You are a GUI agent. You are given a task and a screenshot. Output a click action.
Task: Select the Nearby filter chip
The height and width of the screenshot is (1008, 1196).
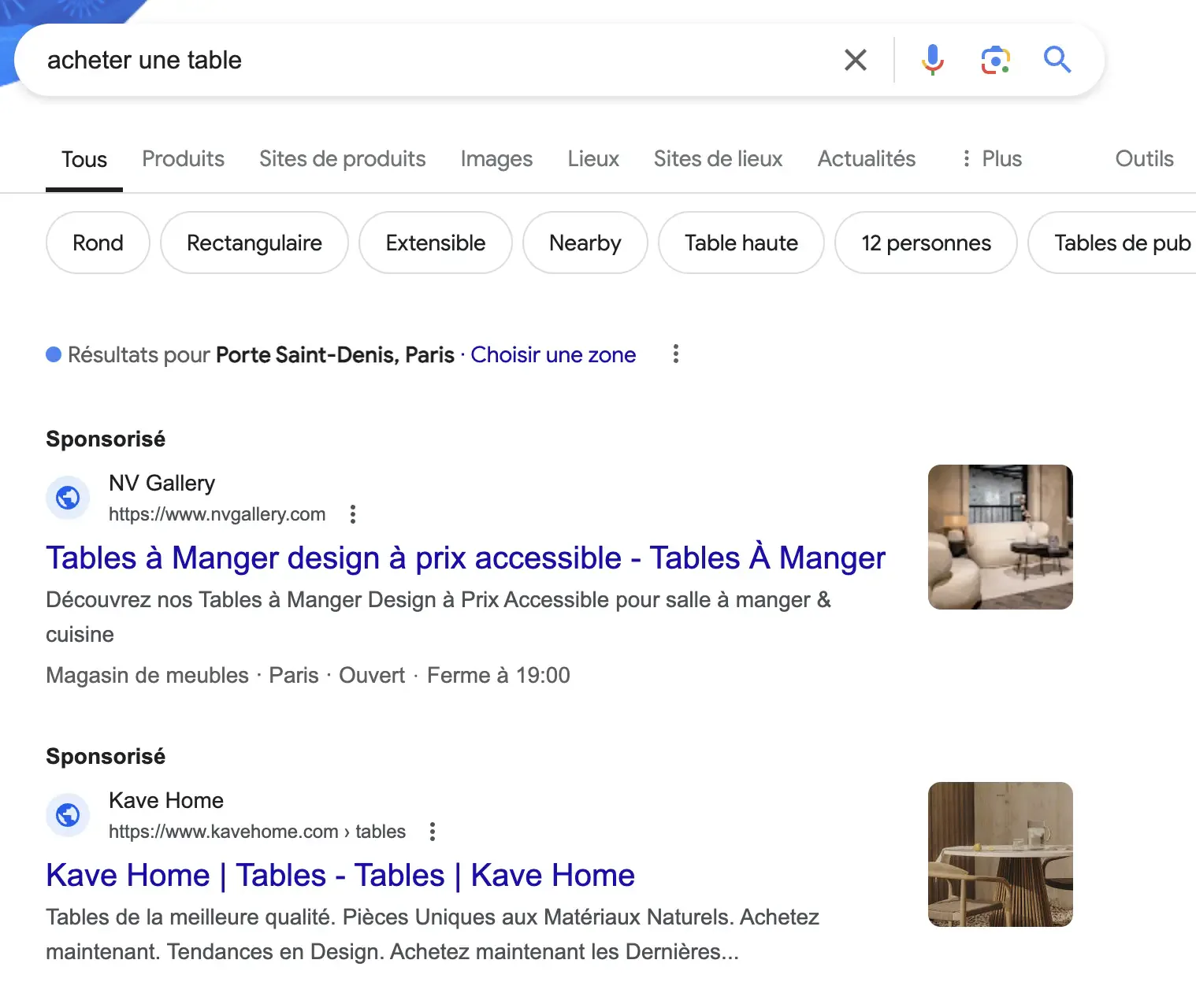(x=585, y=243)
